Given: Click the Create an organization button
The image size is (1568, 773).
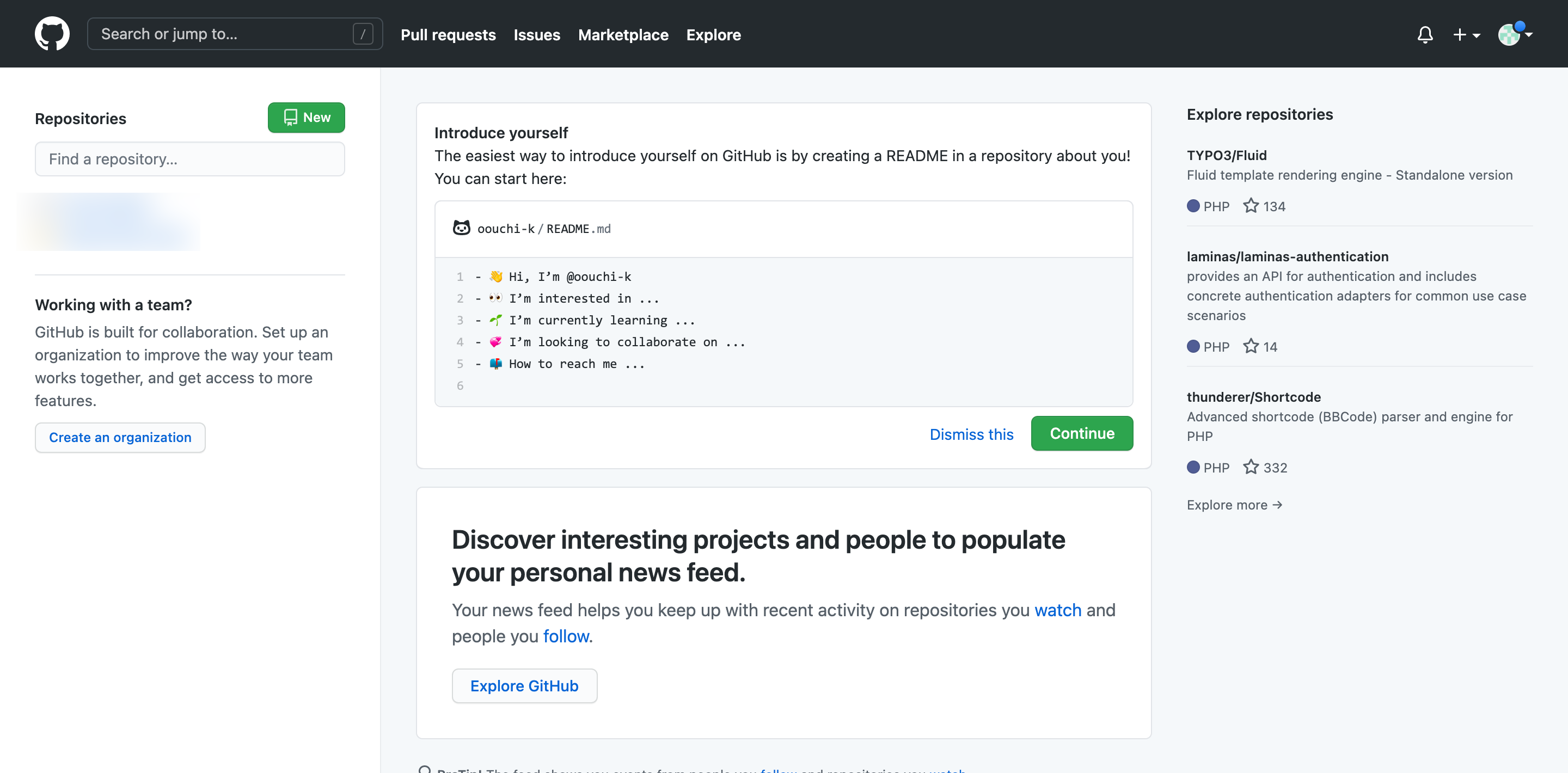Looking at the screenshot, I should pyautogui.click(x=119, y=437).
